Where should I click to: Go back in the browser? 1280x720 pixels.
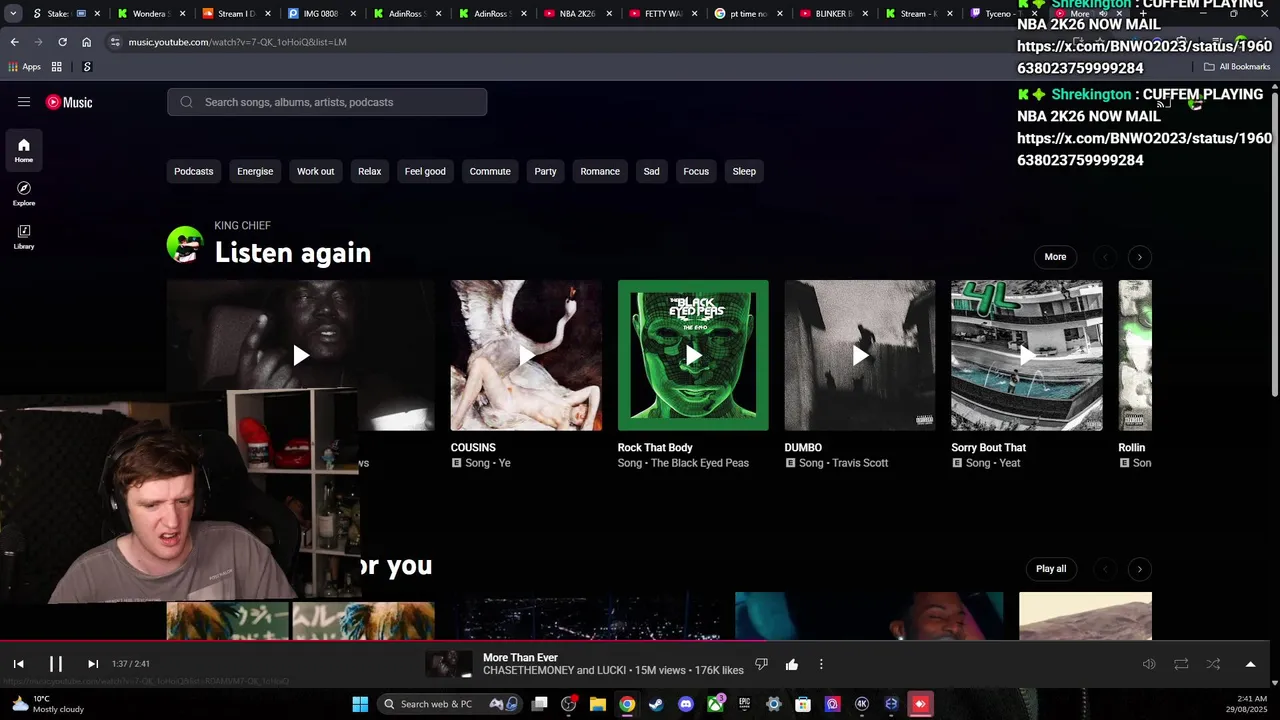[x=14, y=42]
